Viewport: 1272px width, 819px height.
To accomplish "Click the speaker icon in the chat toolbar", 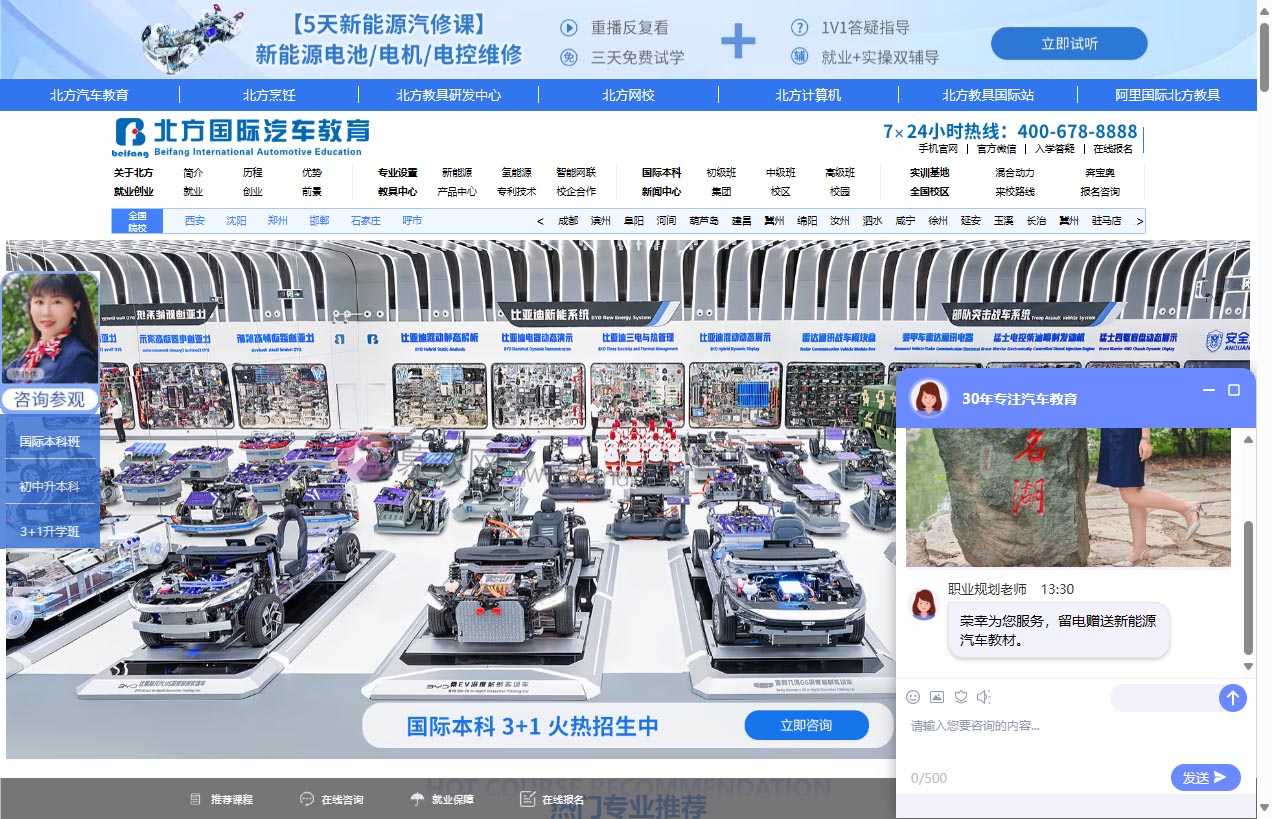I will click(984, 697).
